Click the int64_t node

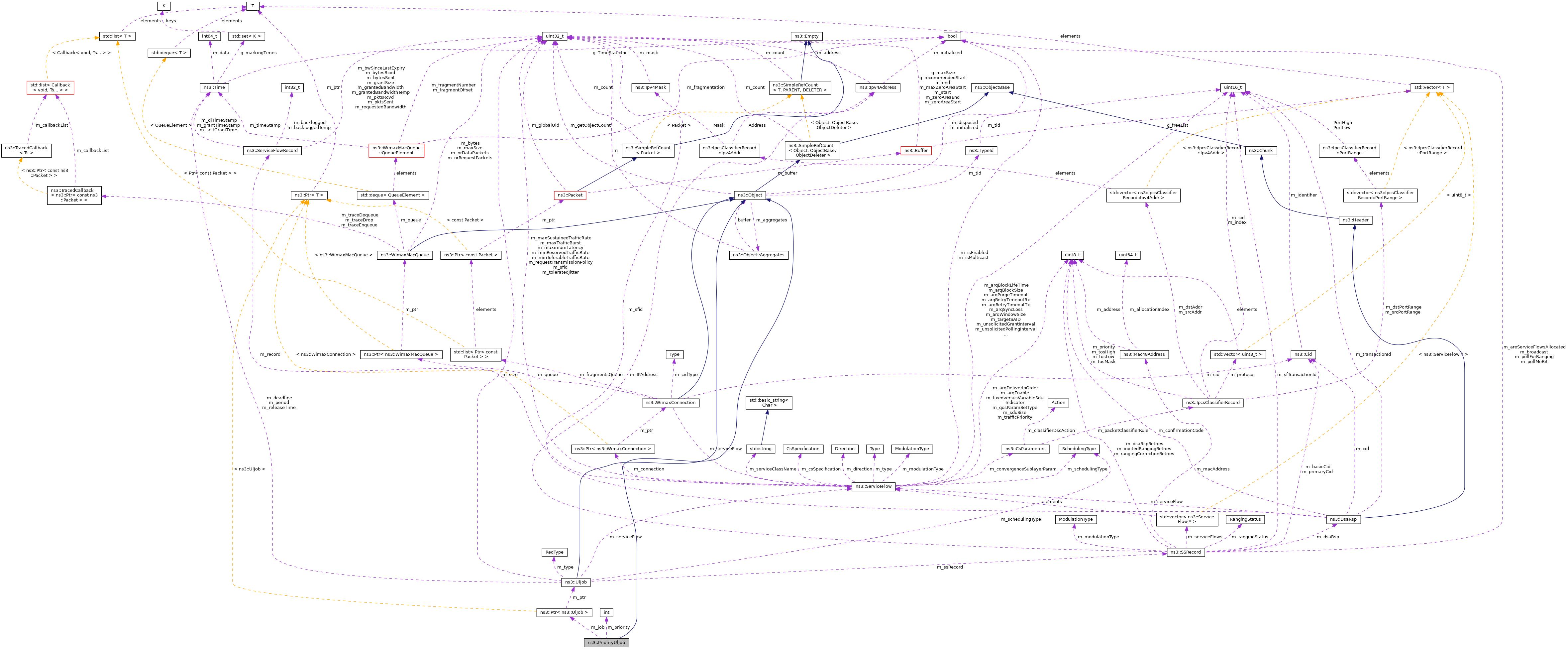(209, 37)
